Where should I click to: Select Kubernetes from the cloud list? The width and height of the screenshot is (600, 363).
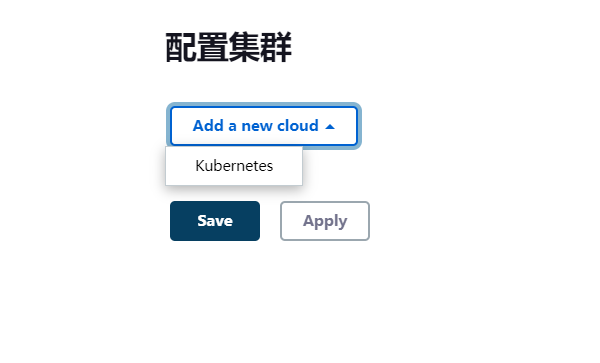pos(234,166)
